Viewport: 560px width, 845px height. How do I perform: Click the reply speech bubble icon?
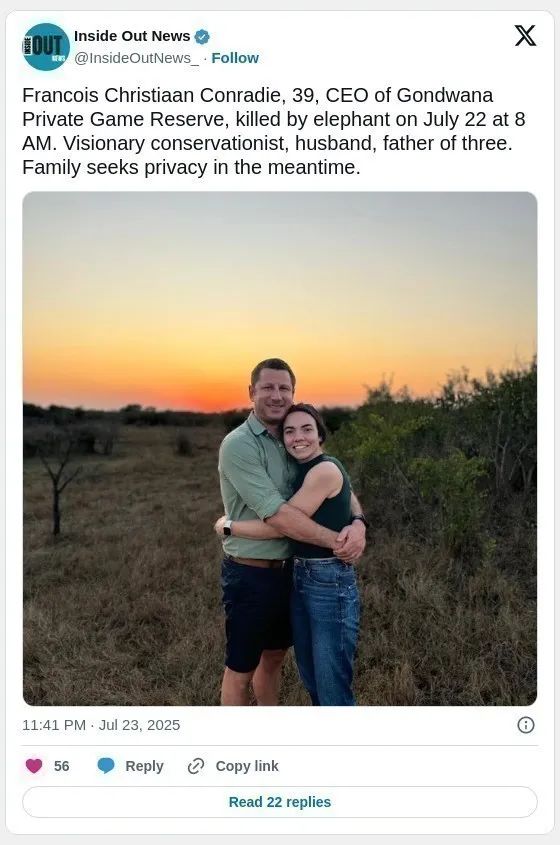point(106,766)
